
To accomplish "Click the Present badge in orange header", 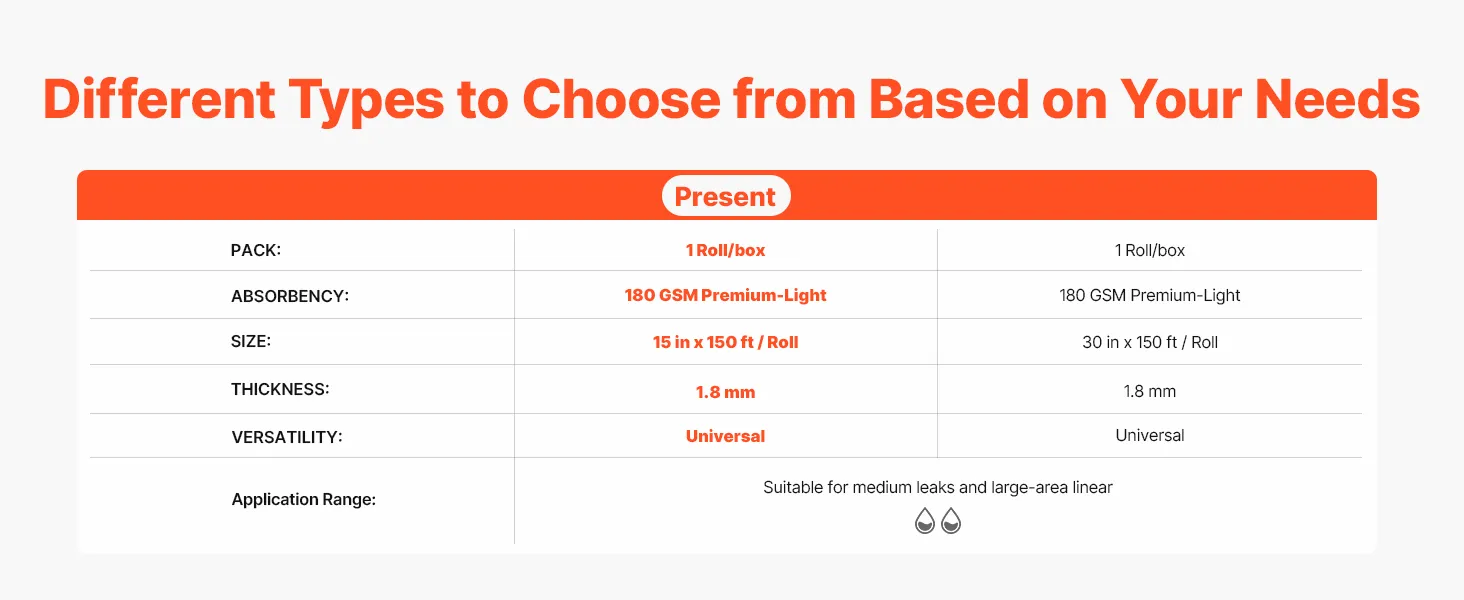I will coord(726,196).
